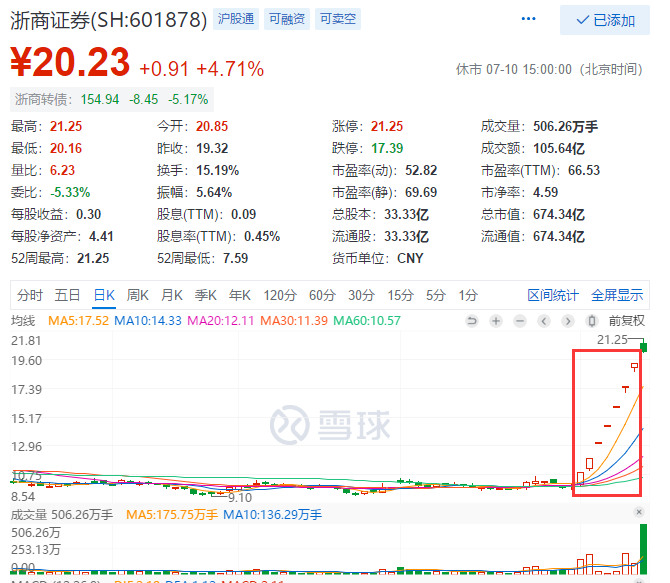This screenshot has width=670, height=583.
Task: Click the 52周最低 7.59 value
Action: point(235,258)
